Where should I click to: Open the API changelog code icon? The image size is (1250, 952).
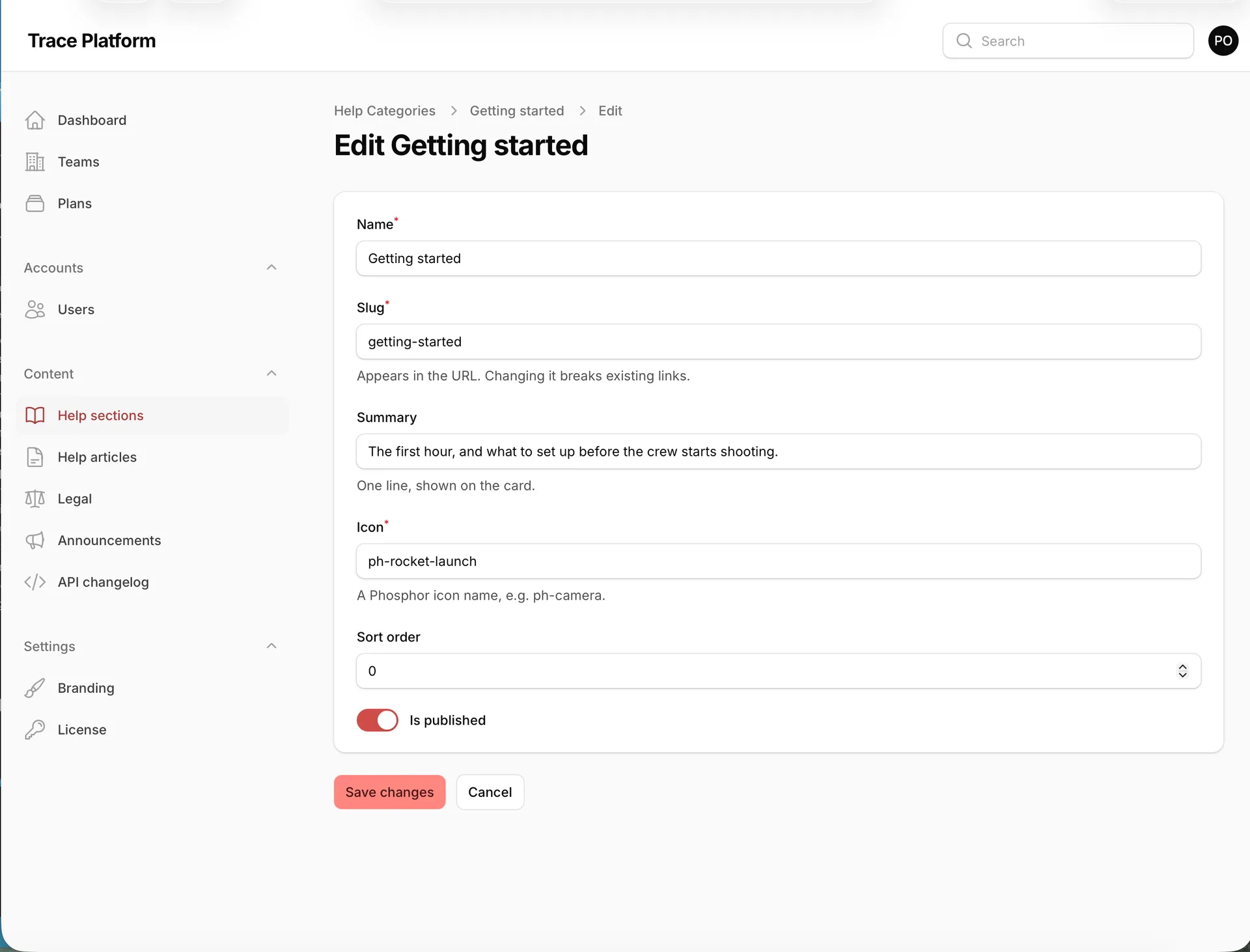pos(35,583)
